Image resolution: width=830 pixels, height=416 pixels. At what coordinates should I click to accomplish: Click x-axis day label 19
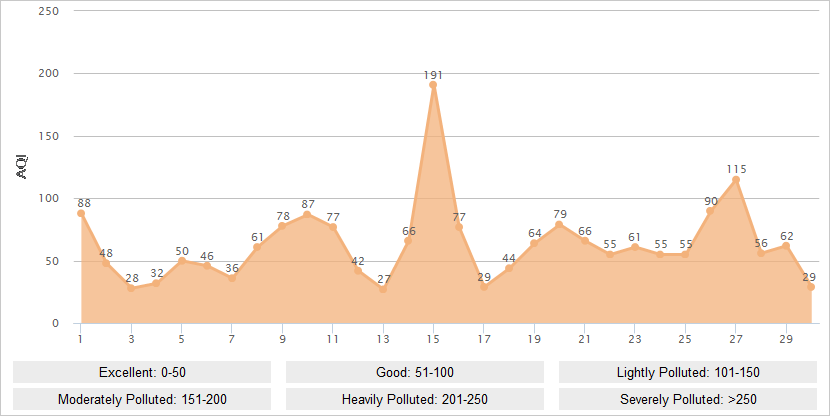pos(534,339)
